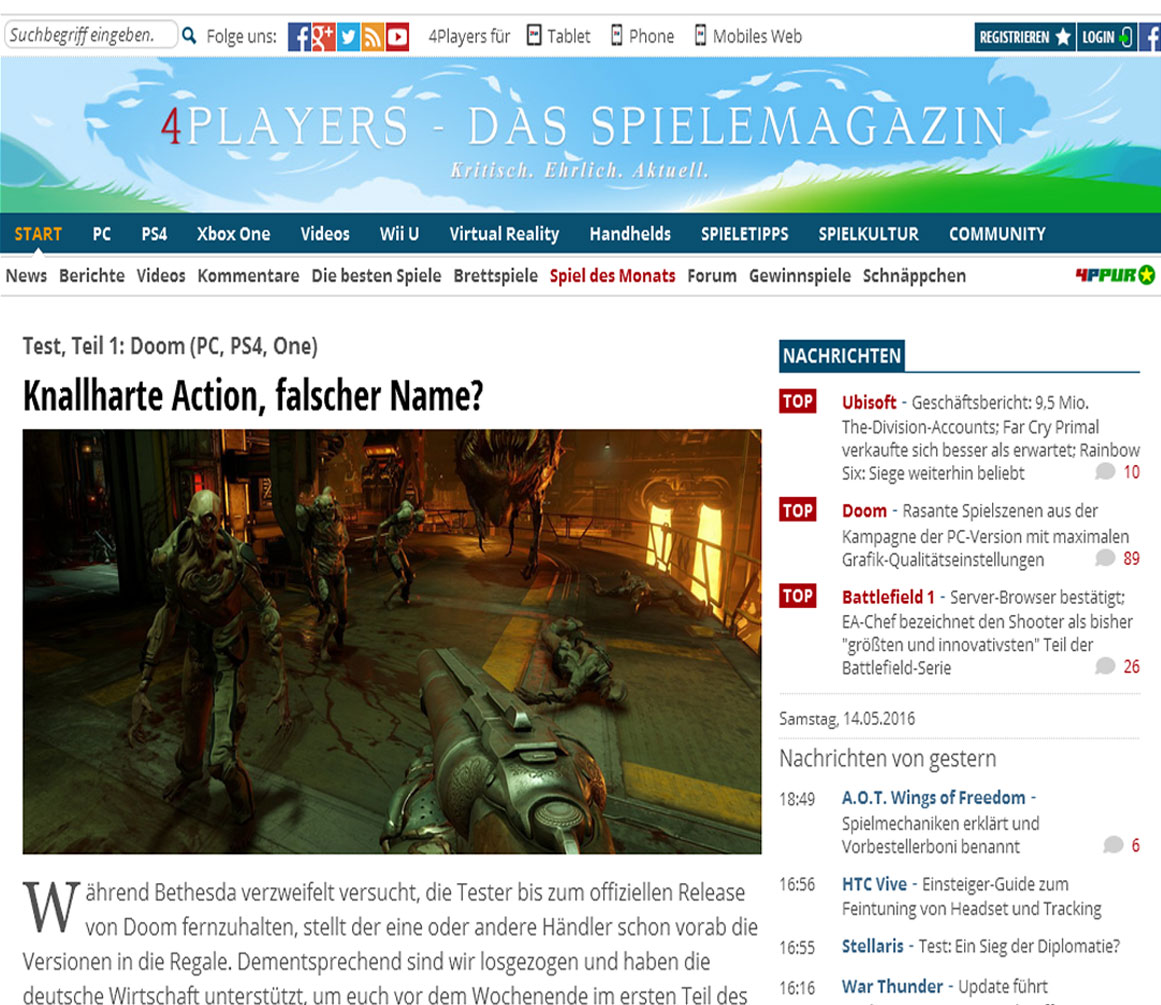This screenshot has width=1161, height=1005.
Task: Open the Ubisoft Geschäftsbericht news link
Action: 990,438
